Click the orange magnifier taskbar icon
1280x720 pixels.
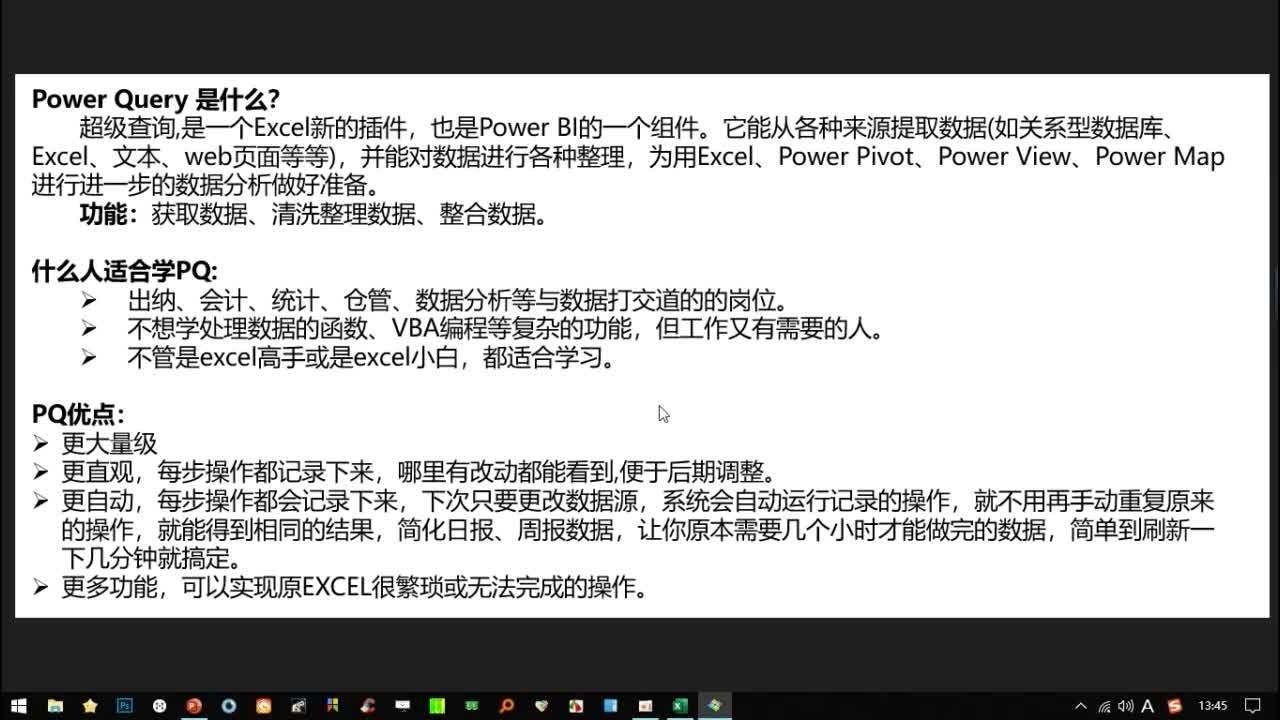tap(506, 705)
